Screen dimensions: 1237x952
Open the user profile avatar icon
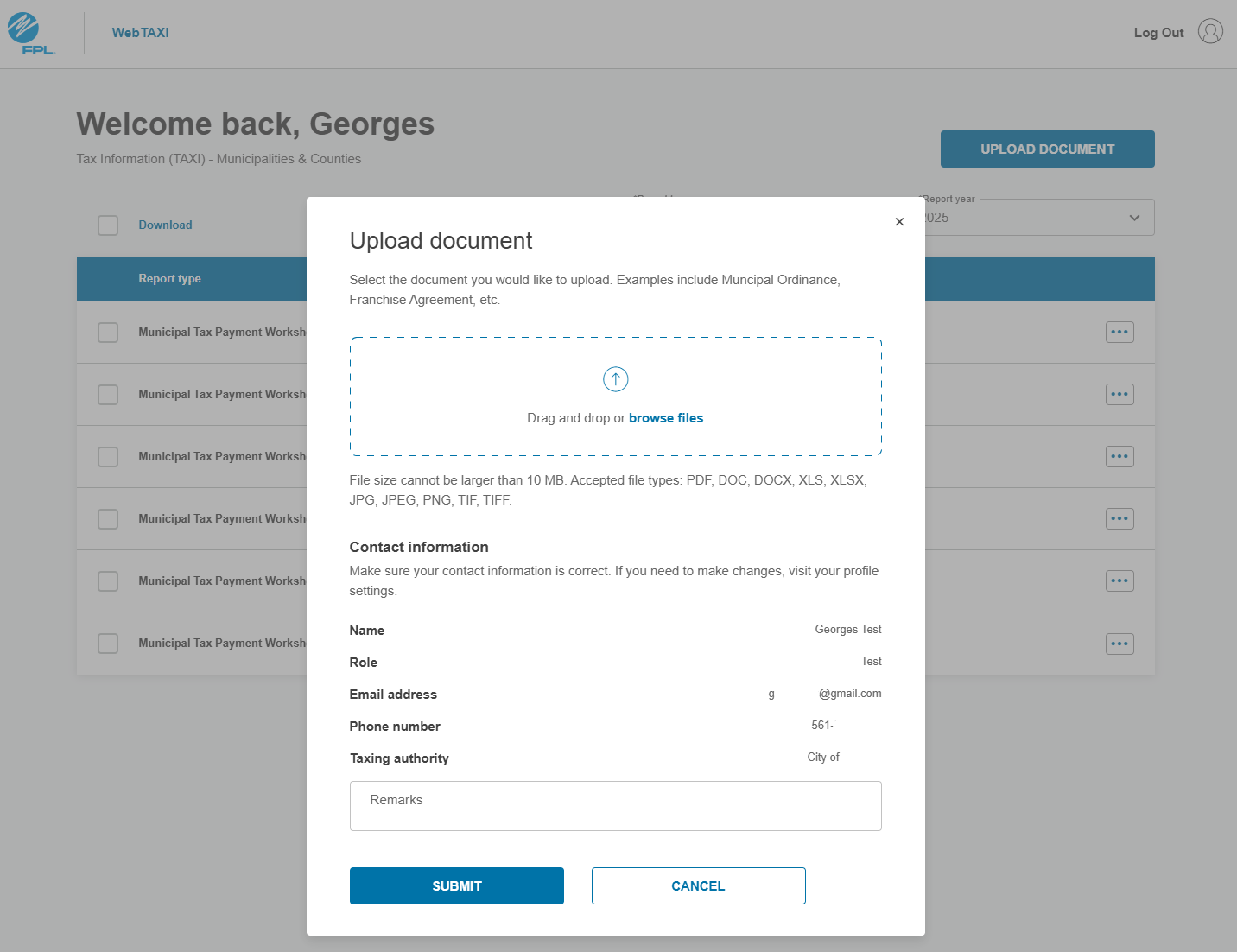coord(1210,32)
